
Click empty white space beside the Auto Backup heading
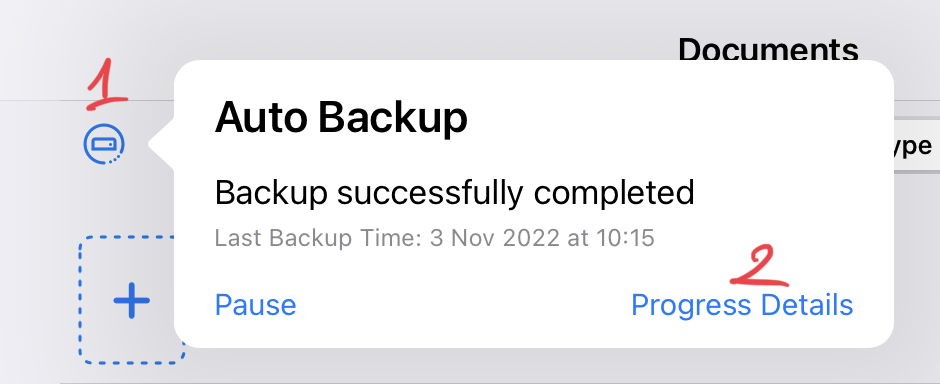point(659,117)
